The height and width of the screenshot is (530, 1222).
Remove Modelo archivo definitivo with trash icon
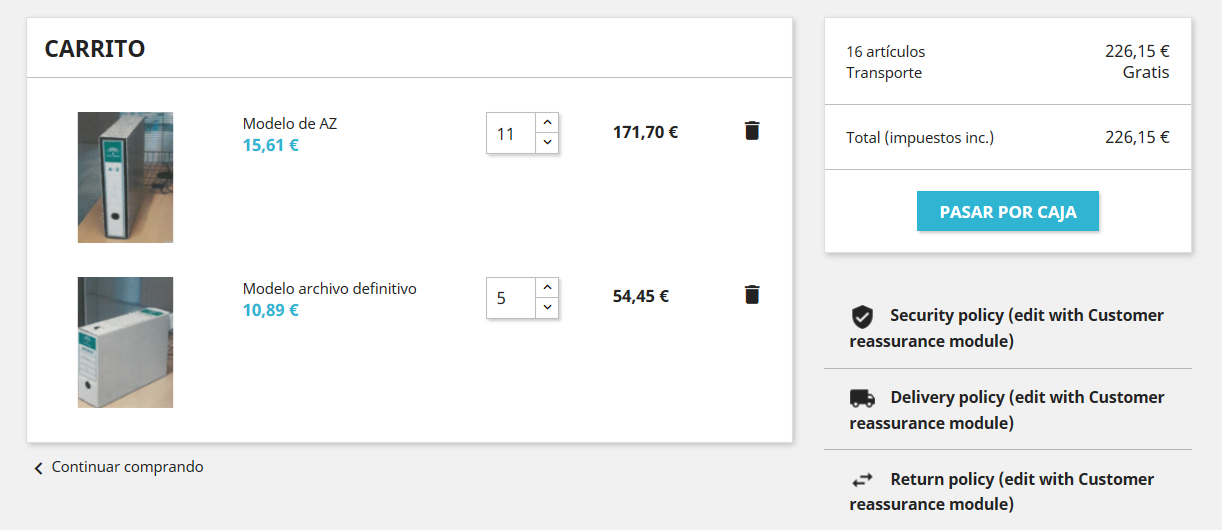tap(752, 295)
